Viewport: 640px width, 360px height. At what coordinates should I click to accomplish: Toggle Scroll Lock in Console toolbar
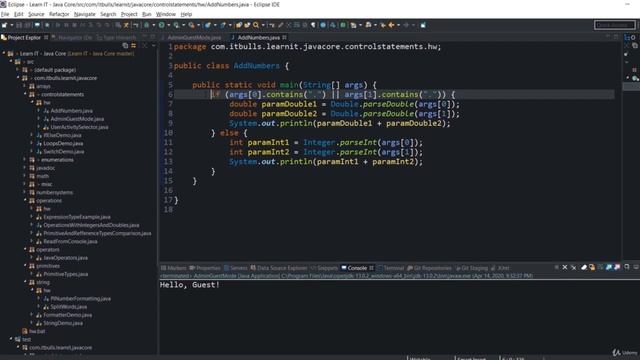click(x=592, y=267)
